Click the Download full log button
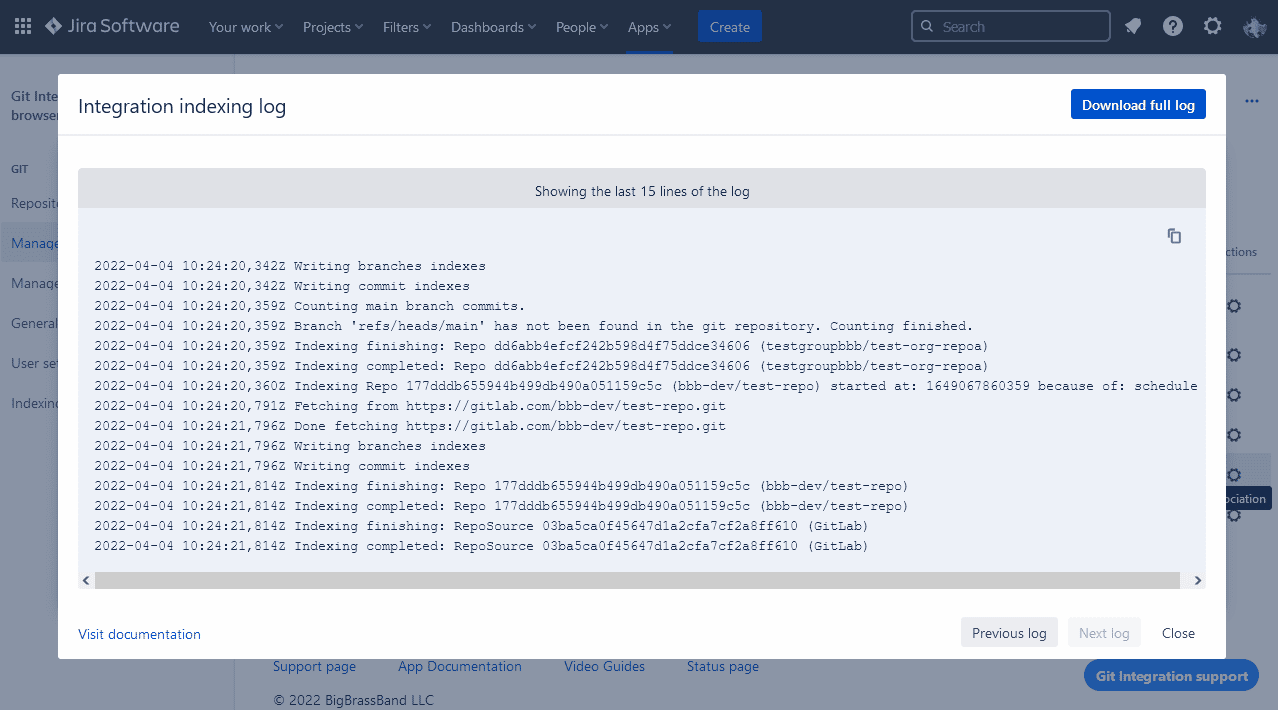 coord(1138,105)
